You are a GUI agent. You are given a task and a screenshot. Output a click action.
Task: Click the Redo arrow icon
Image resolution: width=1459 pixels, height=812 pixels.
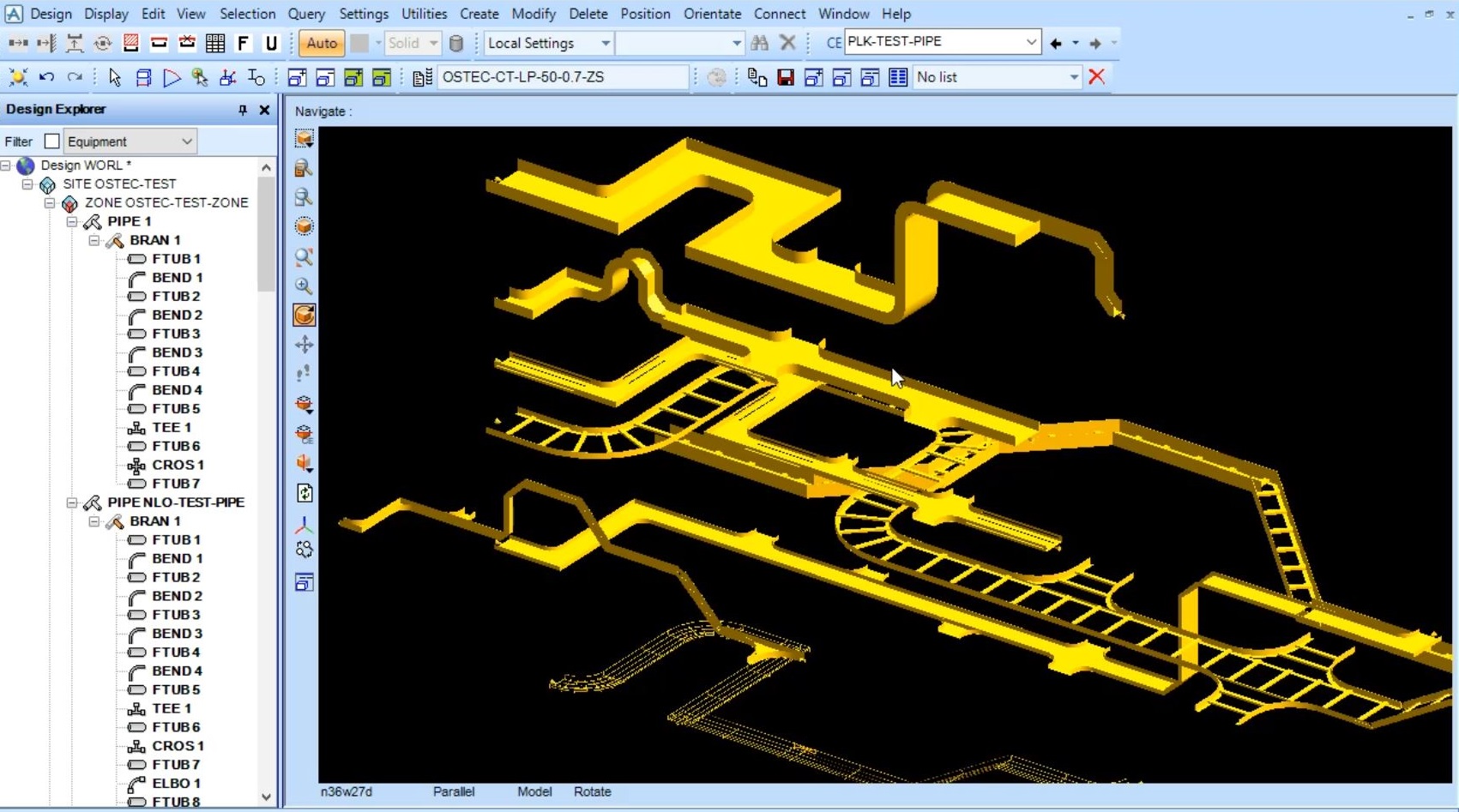pyautogui.click(x=75, y=77)
